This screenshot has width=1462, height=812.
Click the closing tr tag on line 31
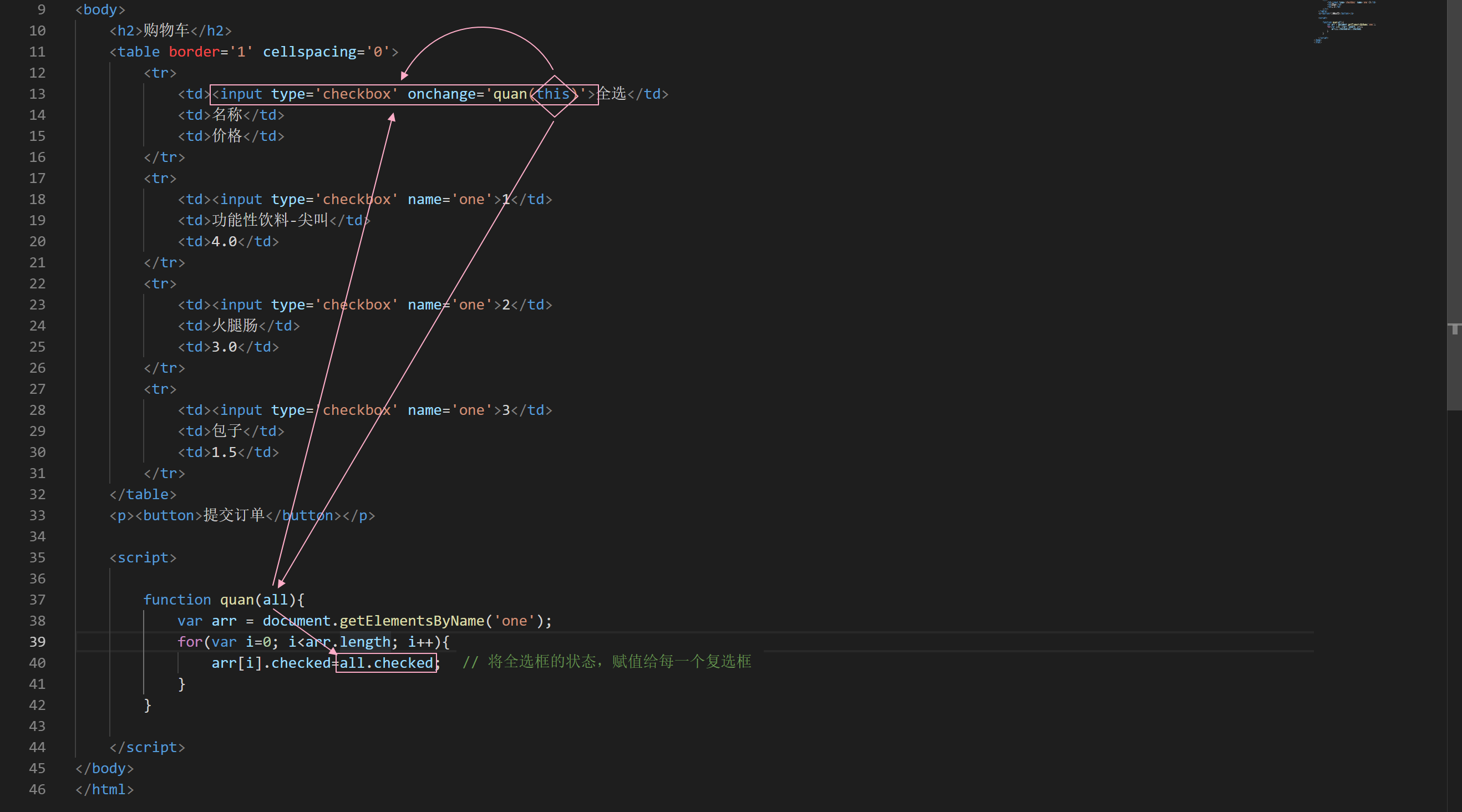coord(165,473)
